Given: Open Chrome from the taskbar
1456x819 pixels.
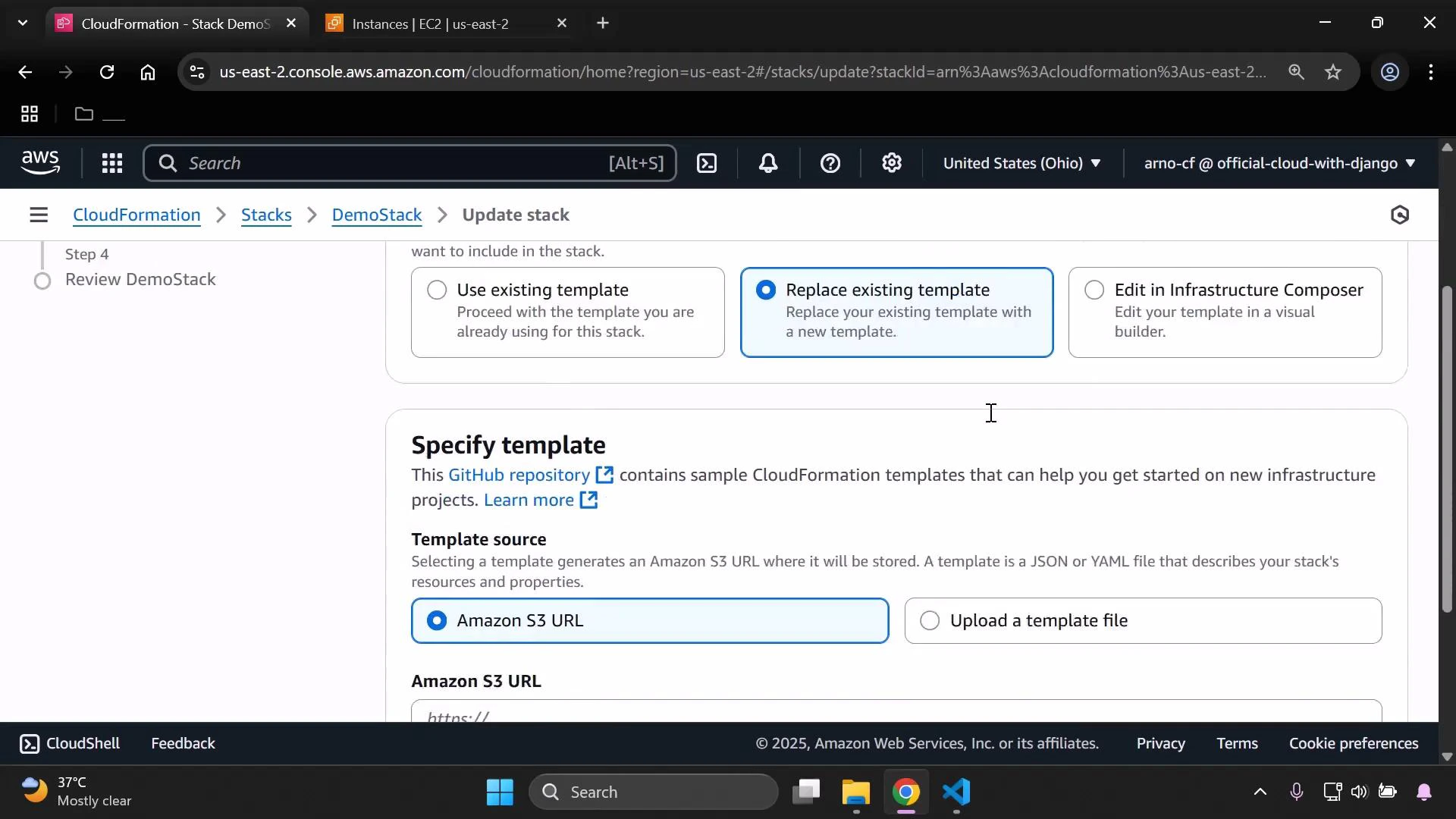Looking at the screenshot, I should (906, 792).
